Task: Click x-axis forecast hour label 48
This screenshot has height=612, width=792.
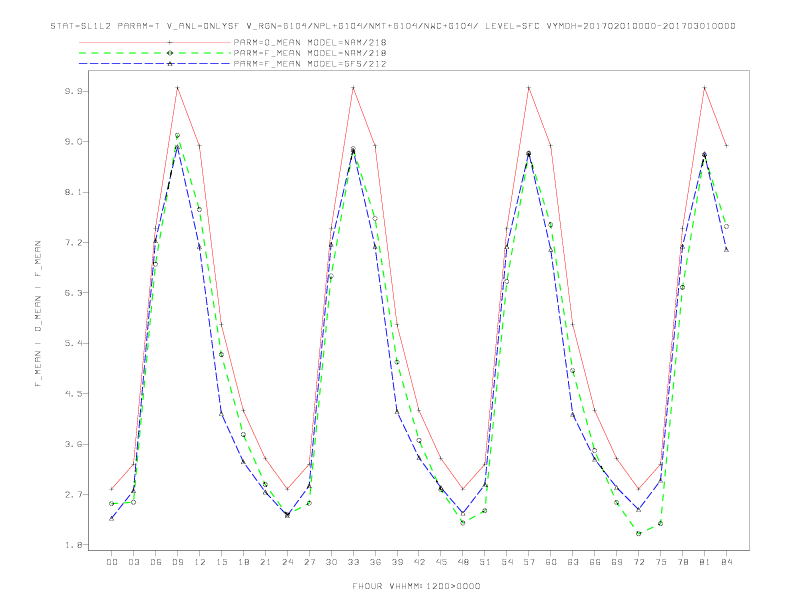Action: click(x=463, y=562)
